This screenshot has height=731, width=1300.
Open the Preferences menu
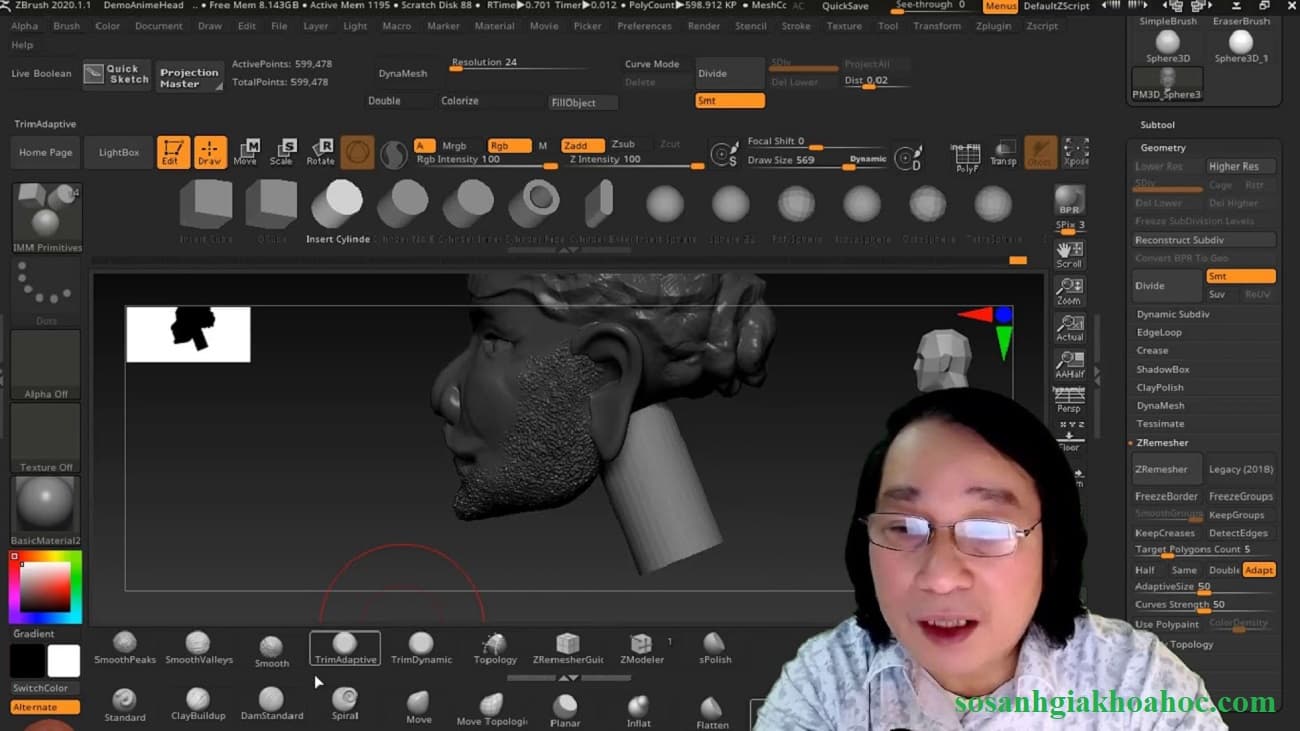pos(644,26)
